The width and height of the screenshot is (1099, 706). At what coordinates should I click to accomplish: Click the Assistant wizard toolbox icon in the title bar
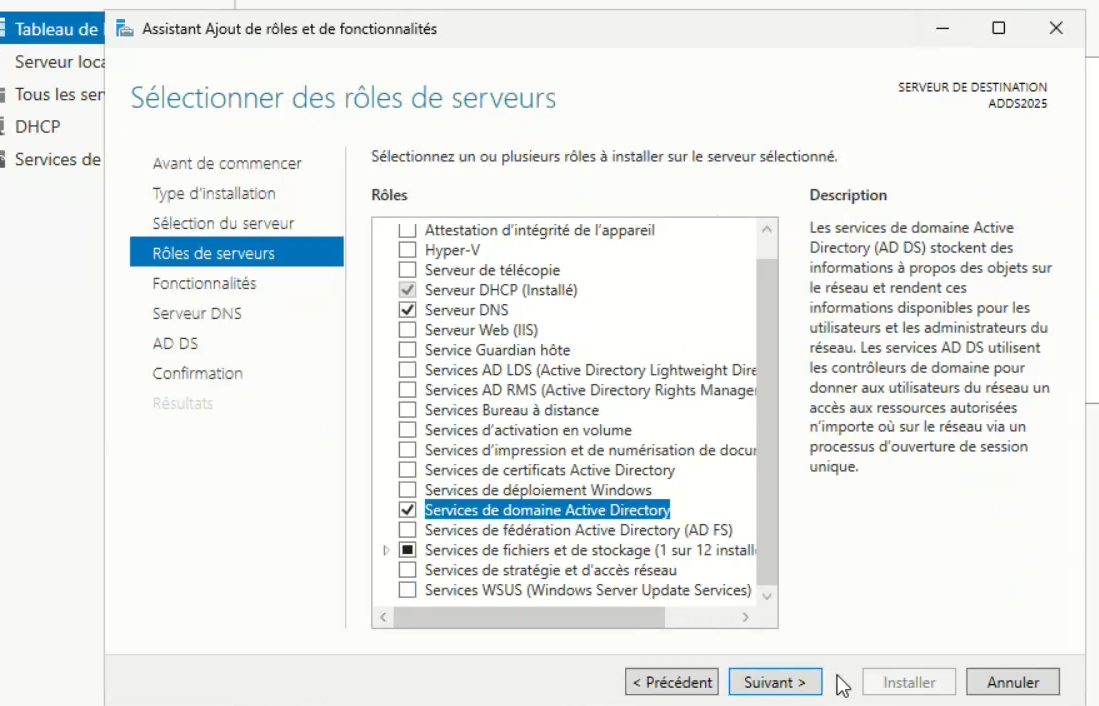(x=125, y=30)
